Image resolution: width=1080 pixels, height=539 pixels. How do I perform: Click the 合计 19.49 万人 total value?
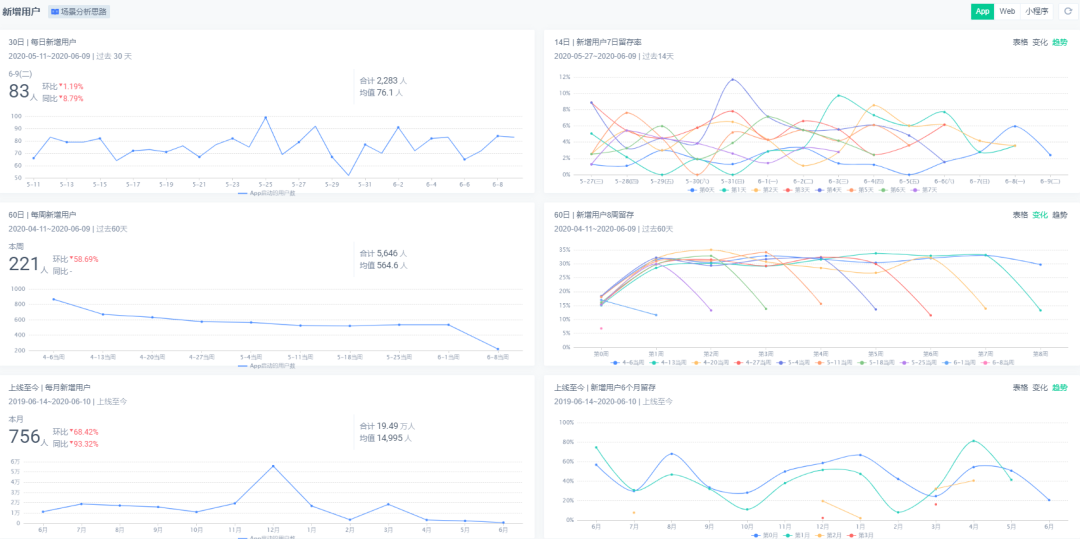click(x=387, y=426)
